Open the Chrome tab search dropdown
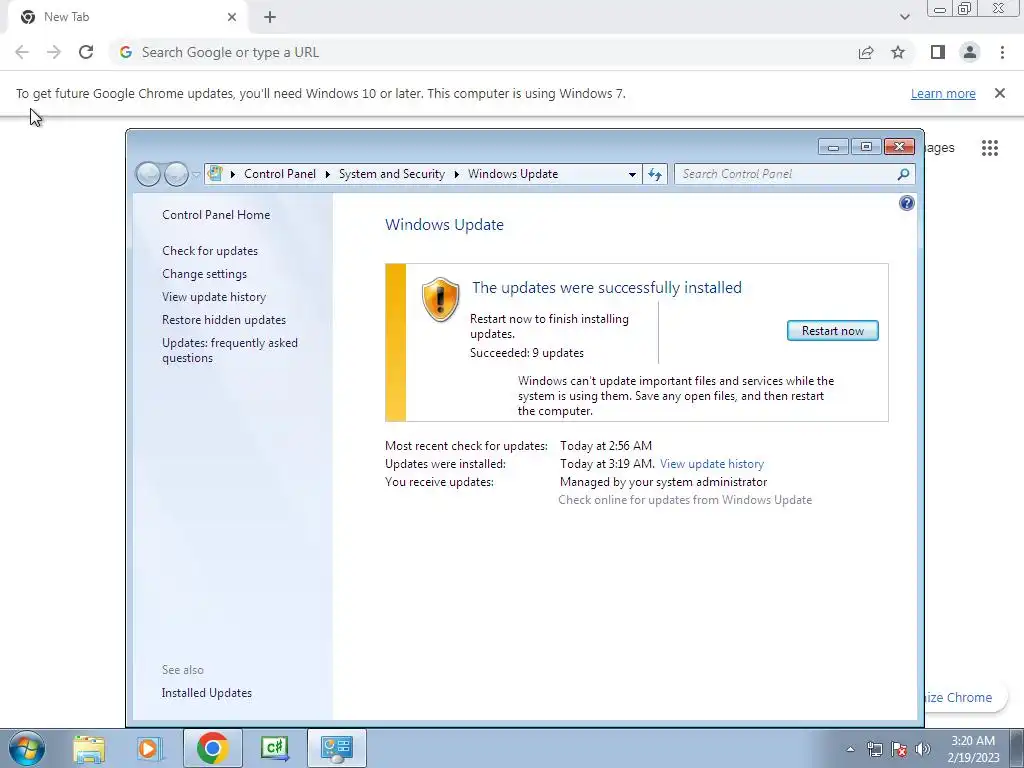Viewport: 1024px width, 768px height. tap(904, 17)
